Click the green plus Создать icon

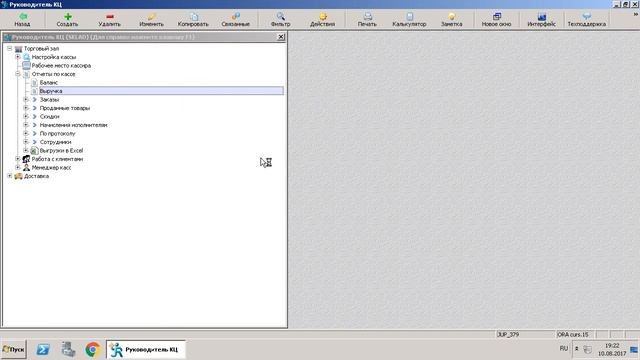click(x=68, y=16)
